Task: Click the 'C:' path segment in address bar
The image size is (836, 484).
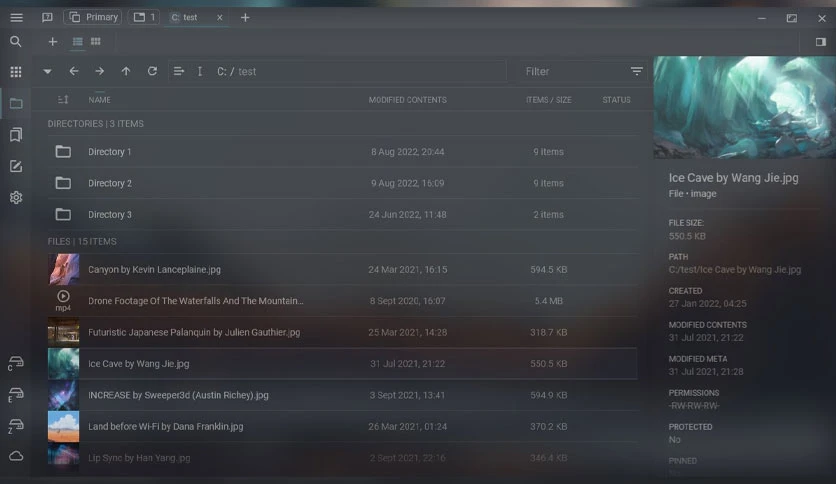Action: (222, 71)
